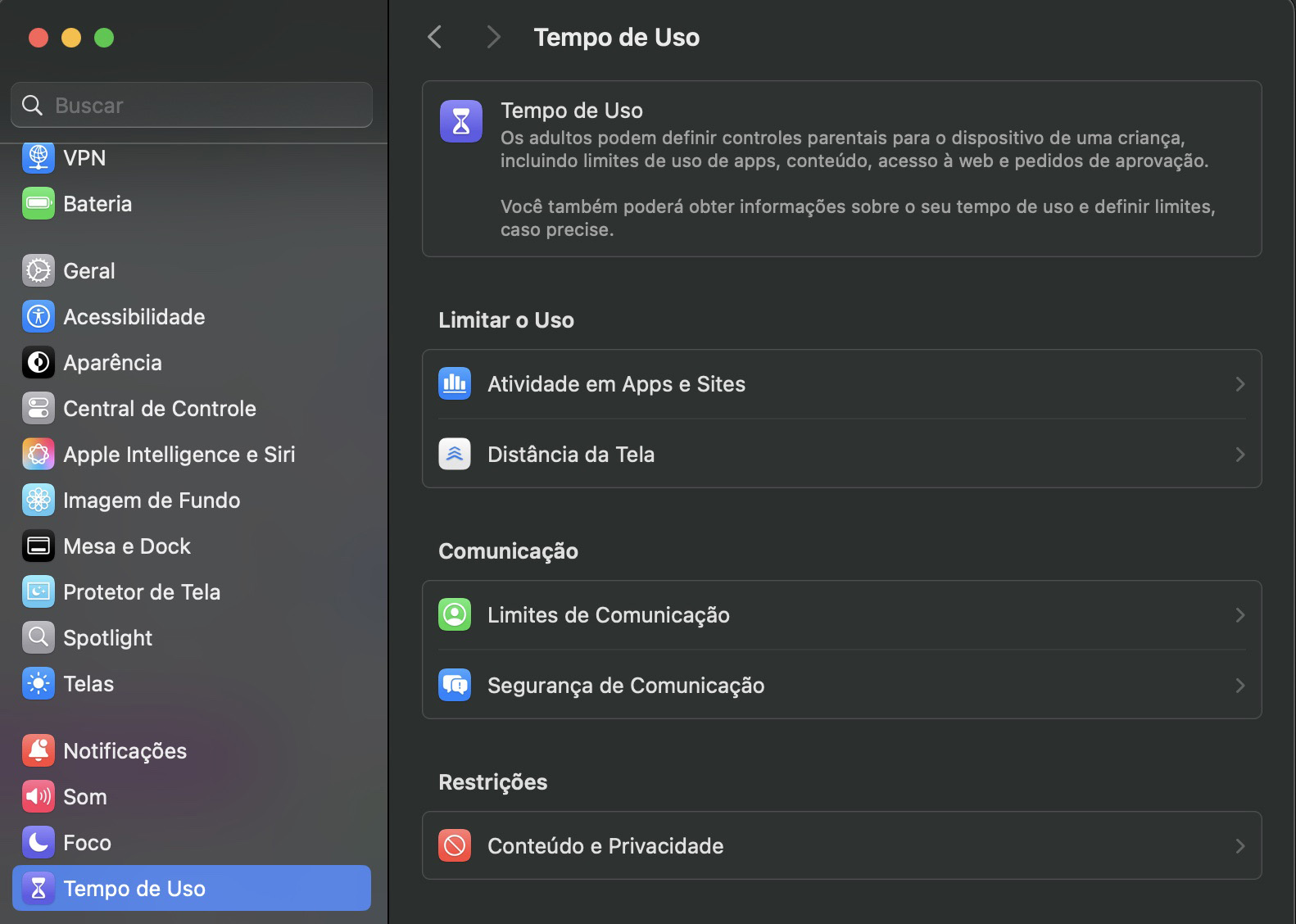Click the Atividade em Apps e Sites chart icon
This screenshot has height=924, width=1296.
click(x=455, y=383)
